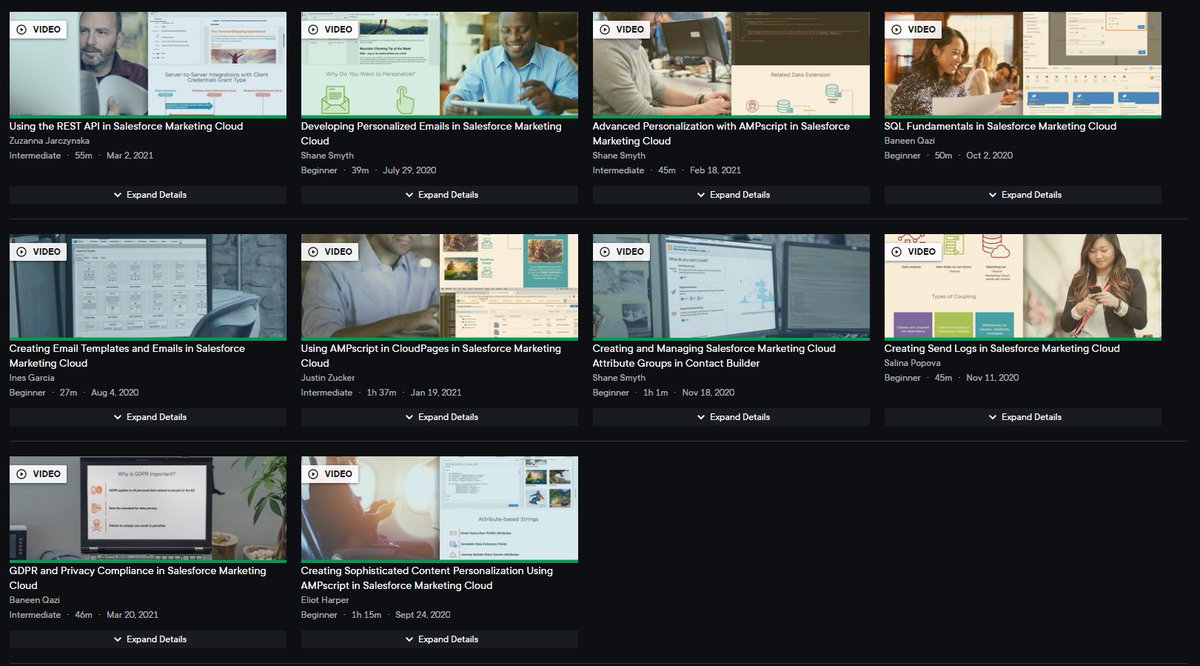Click VIDEO badge on Advanced Personalization AMPscript course
Image resolution: width=1200 pixels, height=666 pixels.
[623, 30]
